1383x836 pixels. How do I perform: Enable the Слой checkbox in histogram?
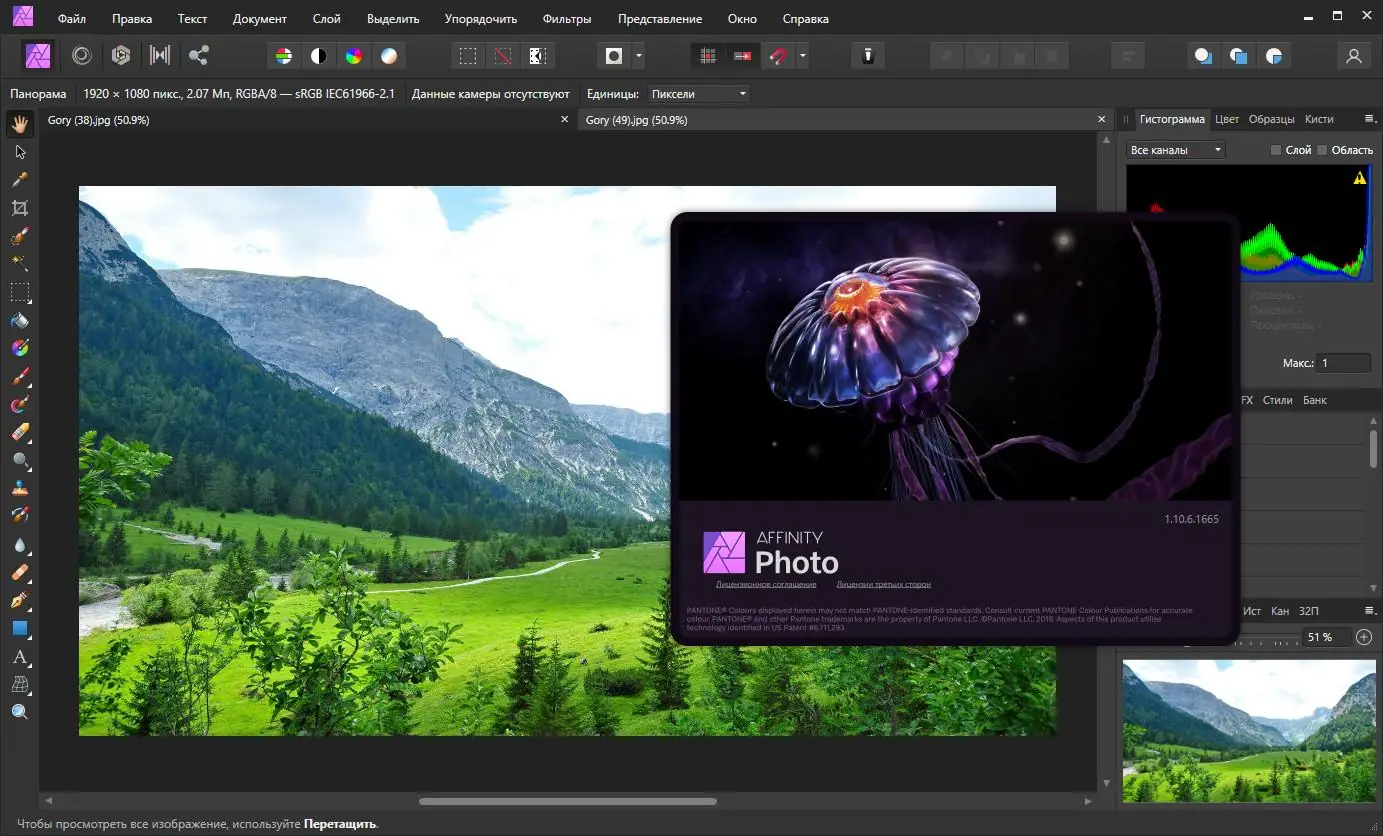pyautogui.click(x=1275, y=150)
